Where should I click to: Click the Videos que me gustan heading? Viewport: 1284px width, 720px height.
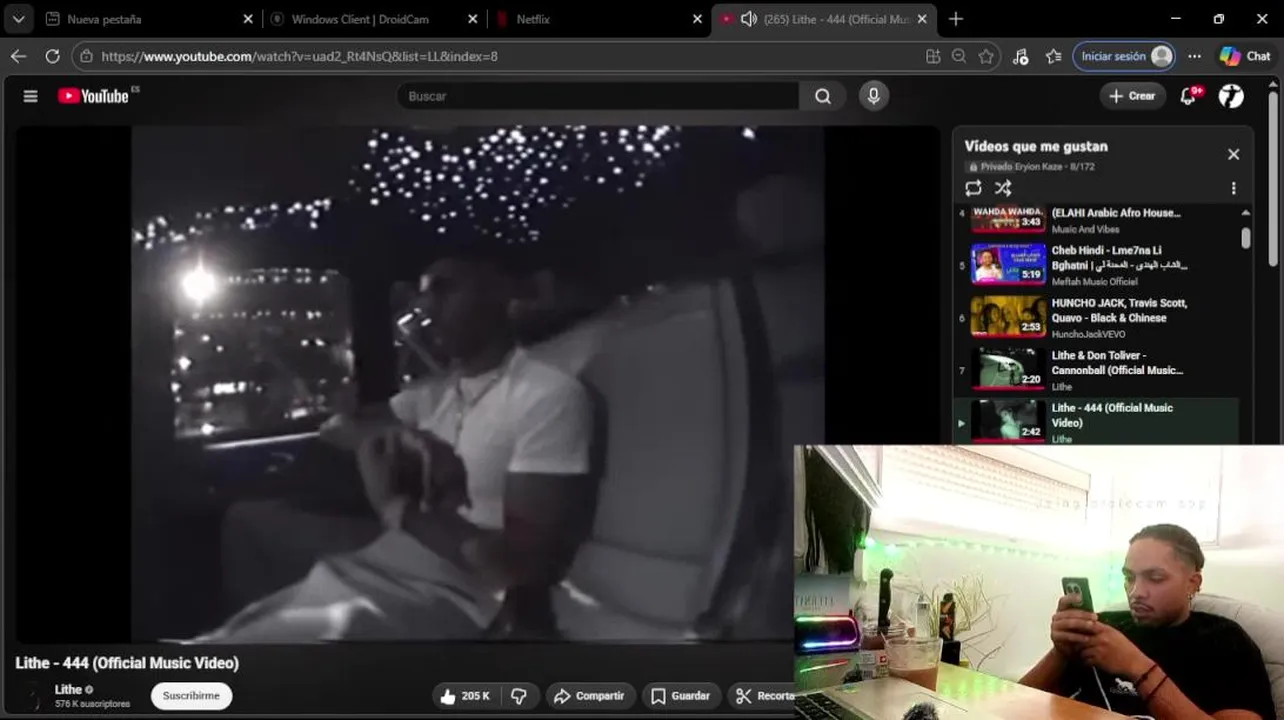1036,146
